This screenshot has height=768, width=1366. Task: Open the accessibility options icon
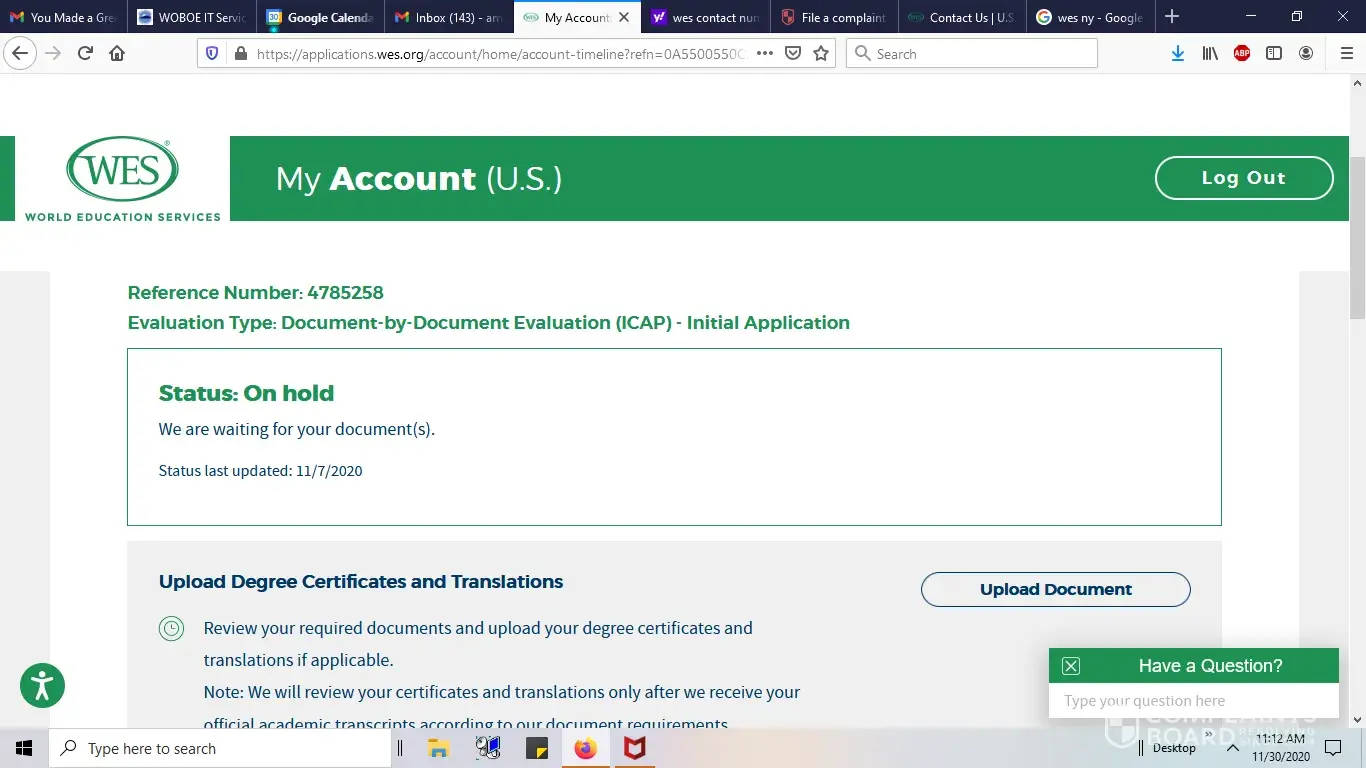click(x=42, y=686)
